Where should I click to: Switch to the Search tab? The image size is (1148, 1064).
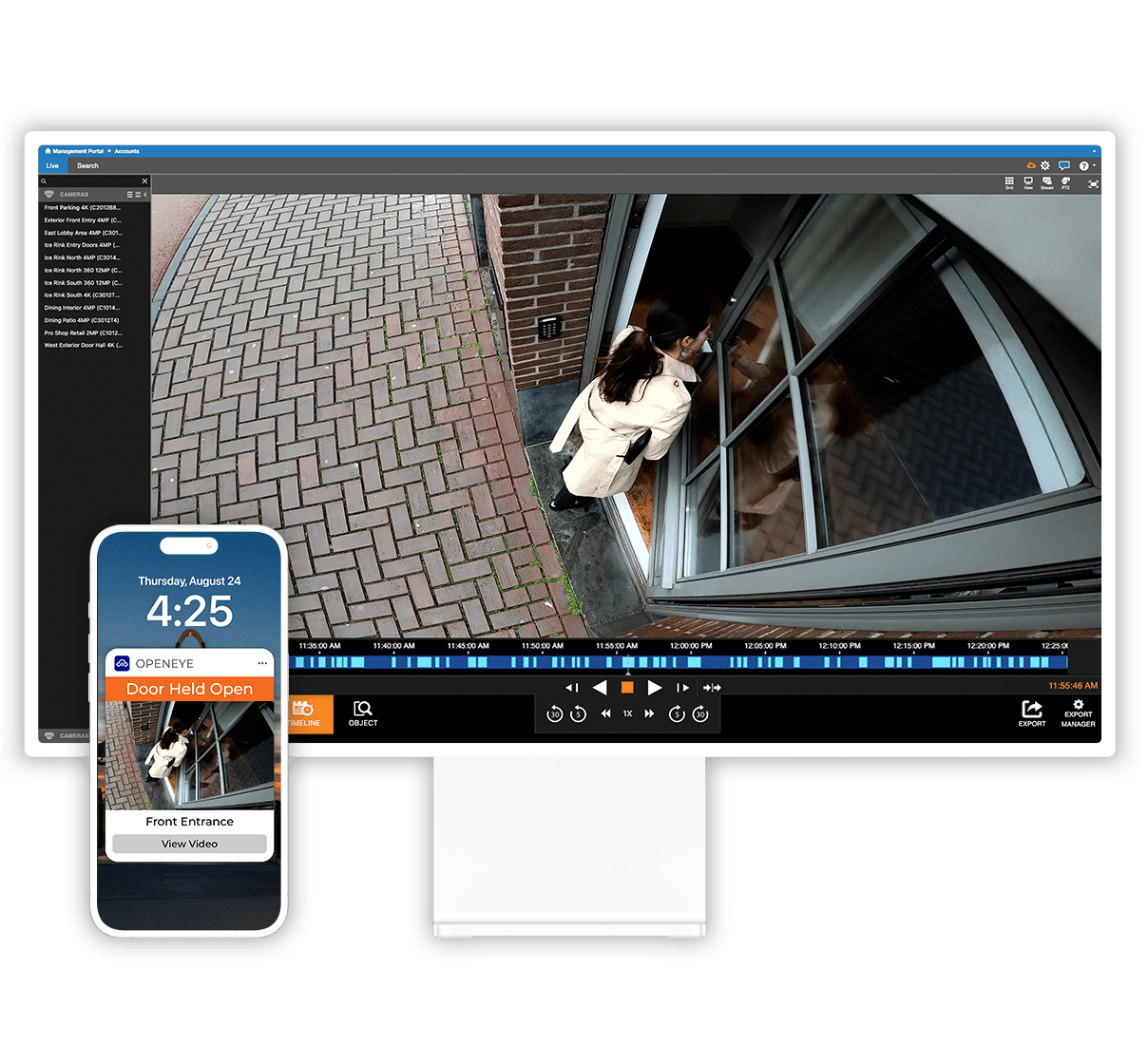tap(87, 165)
